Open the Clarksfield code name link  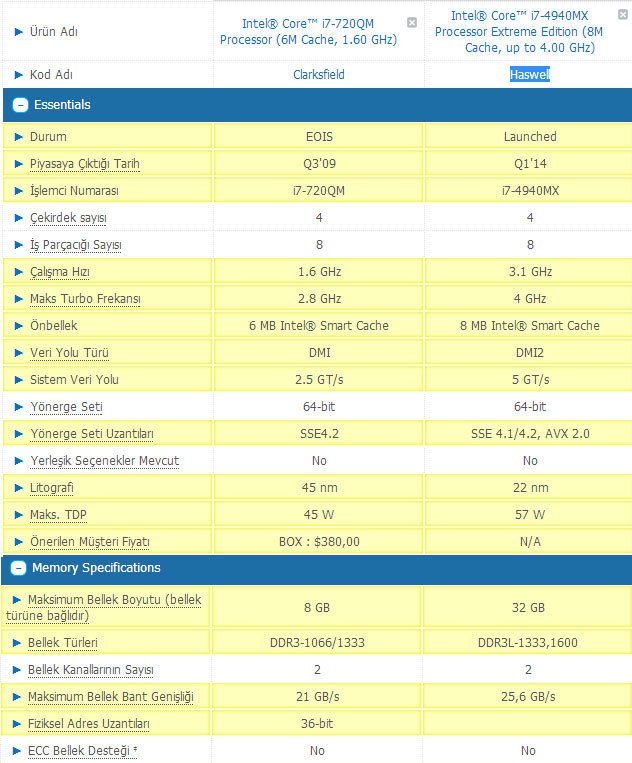click(319, 74)
